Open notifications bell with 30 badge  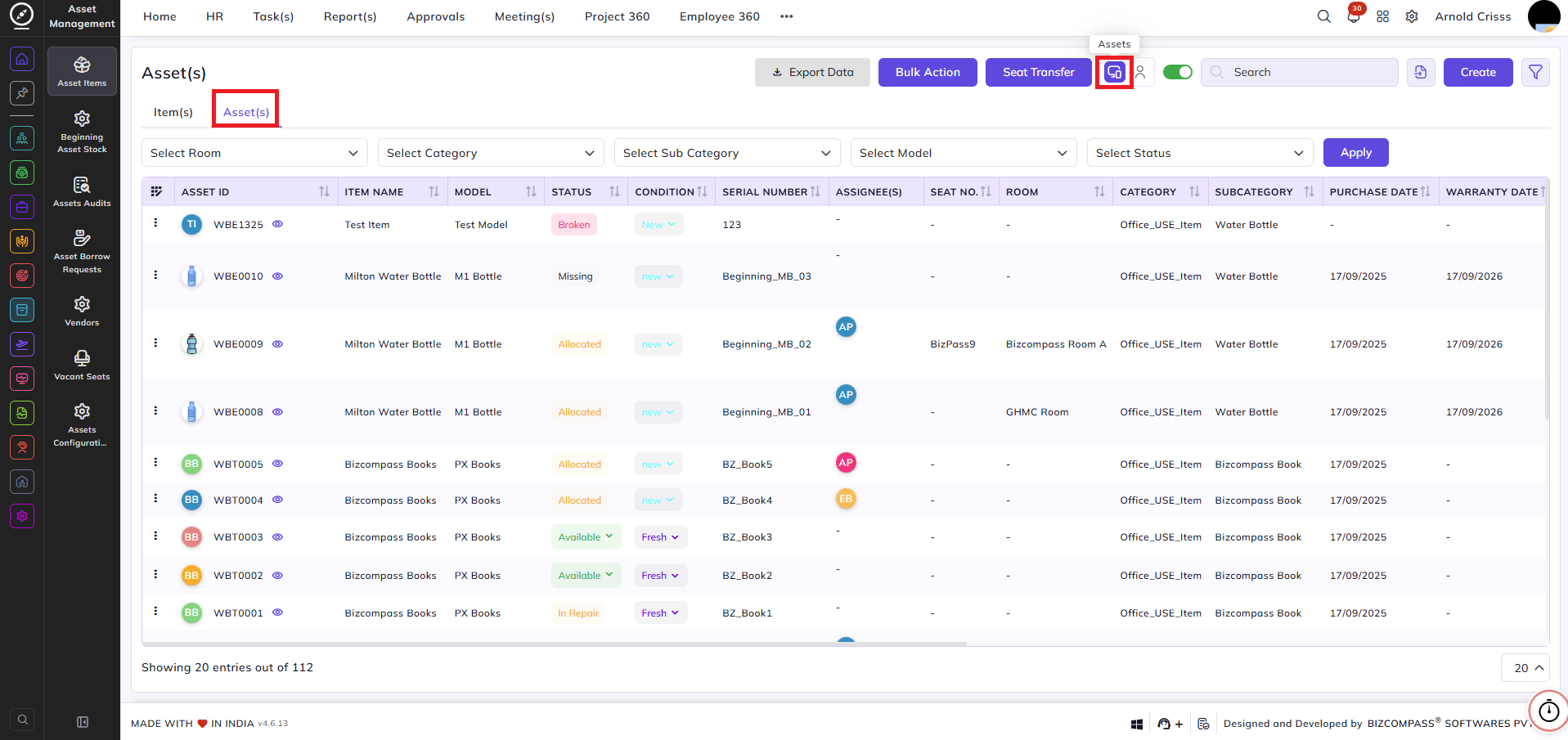[x=1354, y=16]
